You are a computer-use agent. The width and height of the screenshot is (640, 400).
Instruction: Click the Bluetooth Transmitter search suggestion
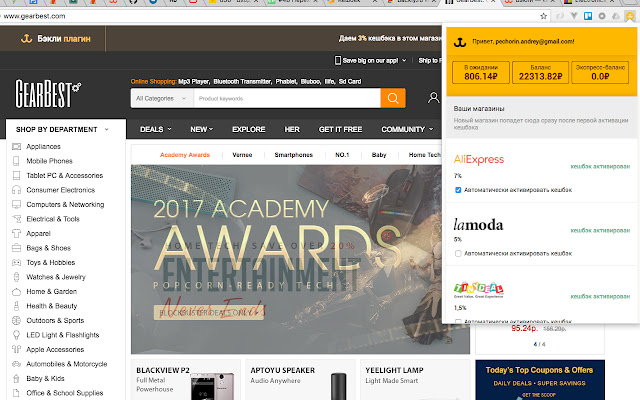[x=243, y=82]
